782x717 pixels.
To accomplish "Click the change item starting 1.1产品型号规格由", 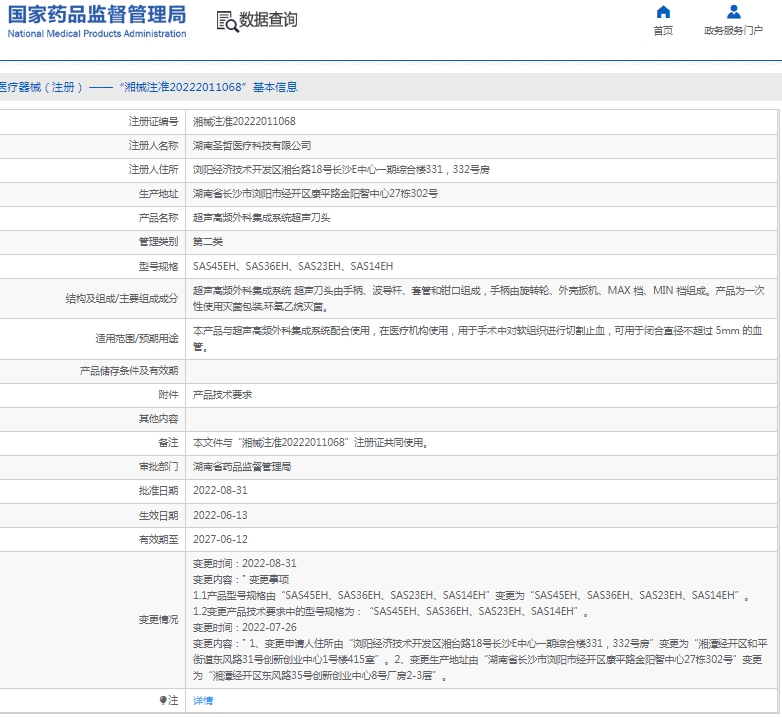I will [471, 595].
